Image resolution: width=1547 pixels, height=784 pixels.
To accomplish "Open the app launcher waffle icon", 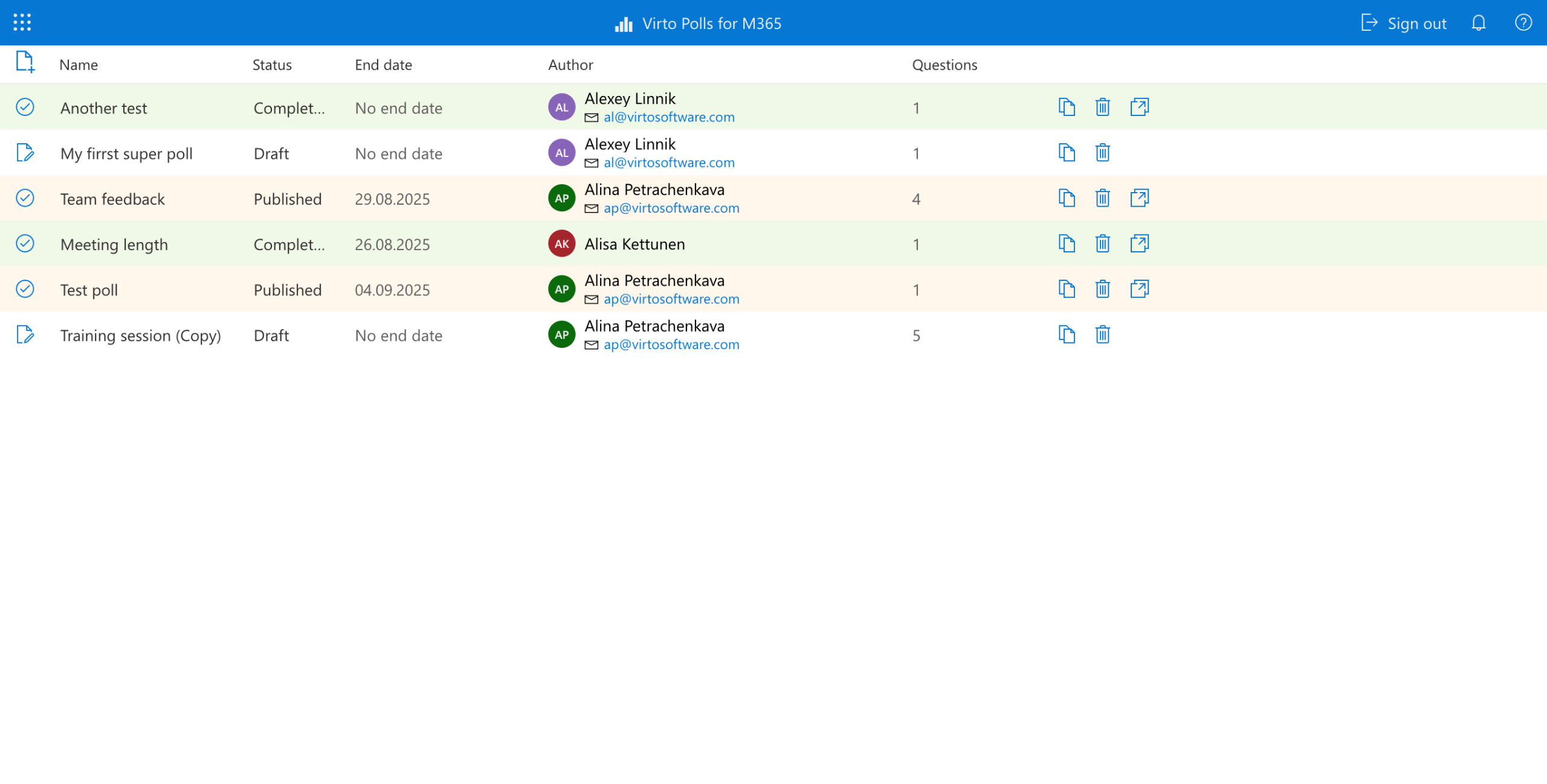I will coord(22,22).
